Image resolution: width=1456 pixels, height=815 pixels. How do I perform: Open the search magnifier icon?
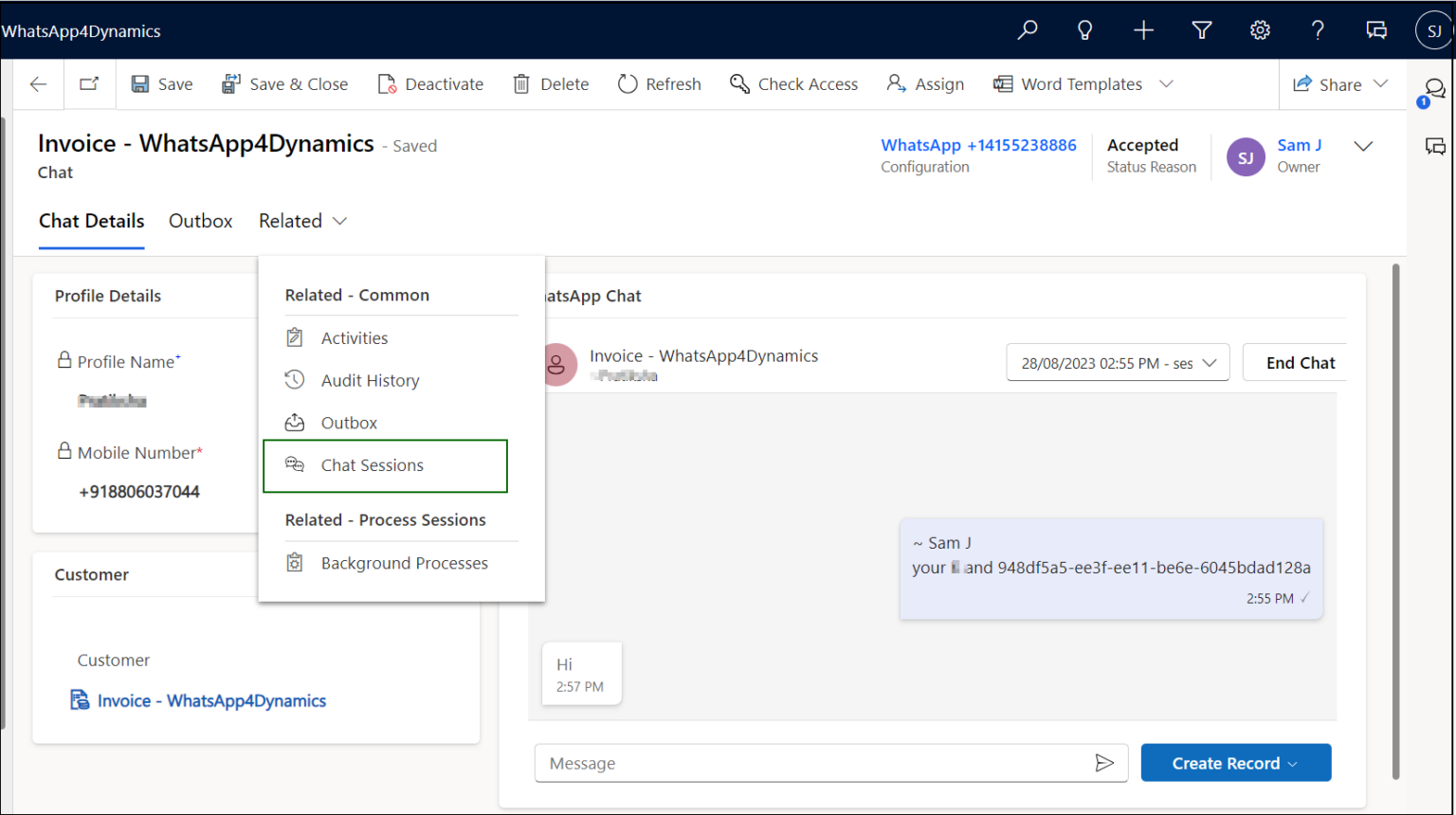point(1027,30)
